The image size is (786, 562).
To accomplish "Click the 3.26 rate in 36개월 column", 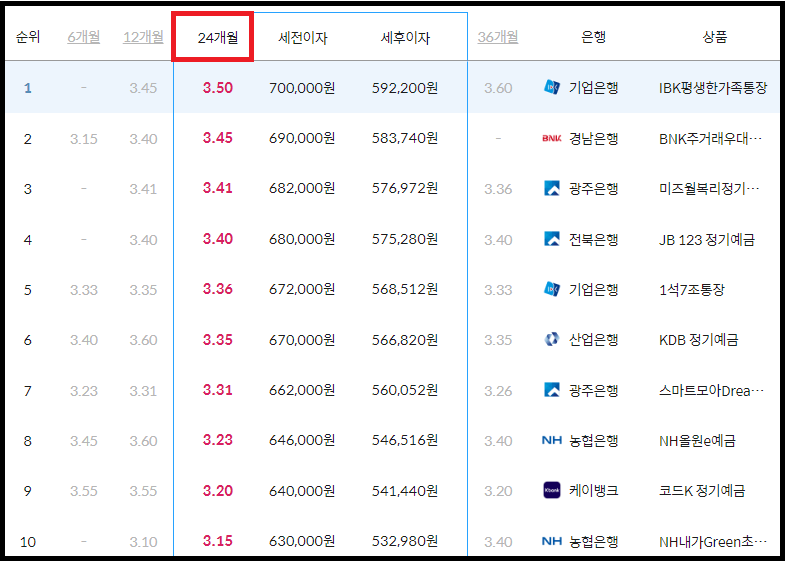I will coord(498,391).
